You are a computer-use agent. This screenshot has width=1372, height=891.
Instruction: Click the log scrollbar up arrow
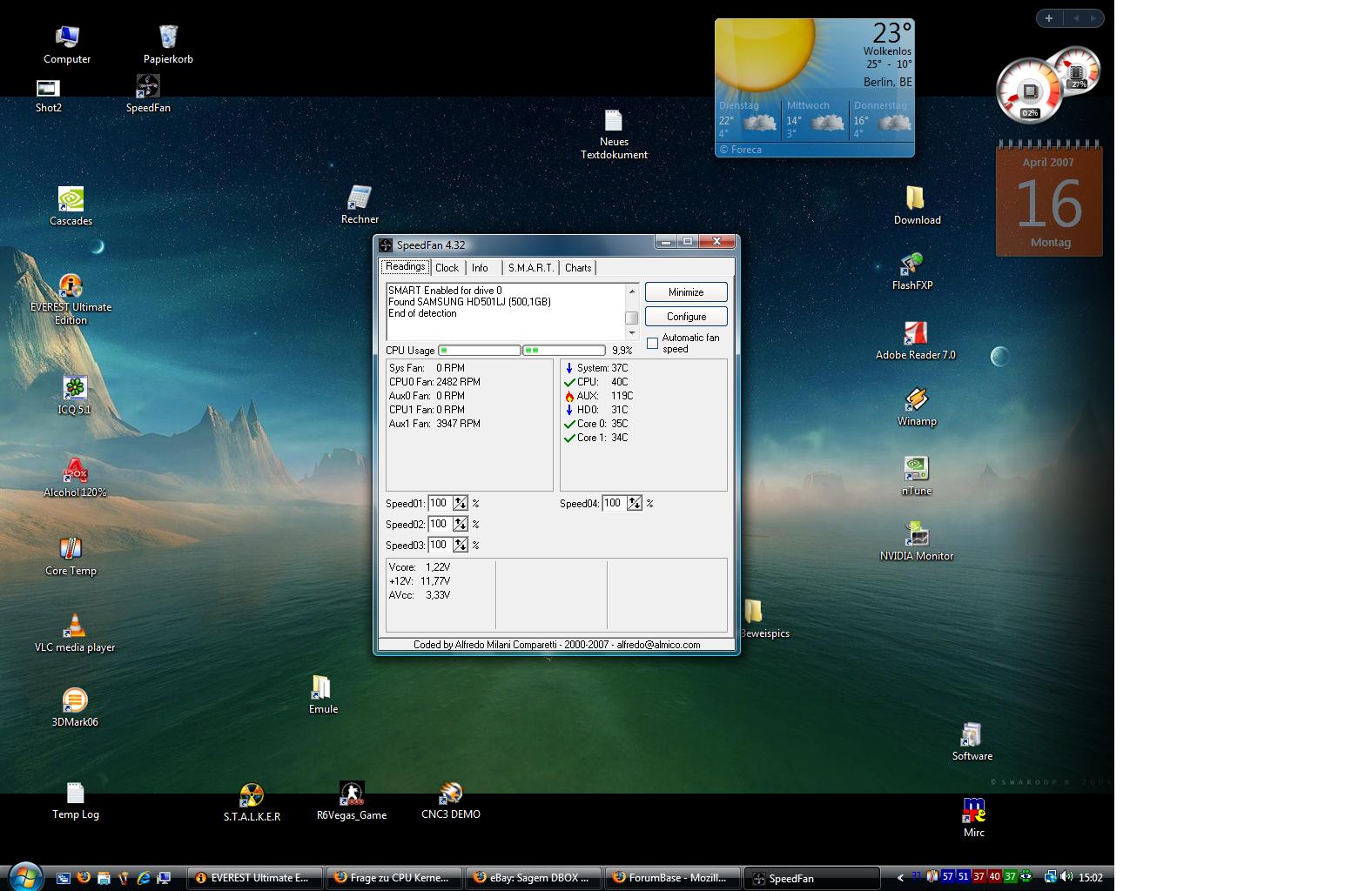pyautogui.click(x=632, y=291)
